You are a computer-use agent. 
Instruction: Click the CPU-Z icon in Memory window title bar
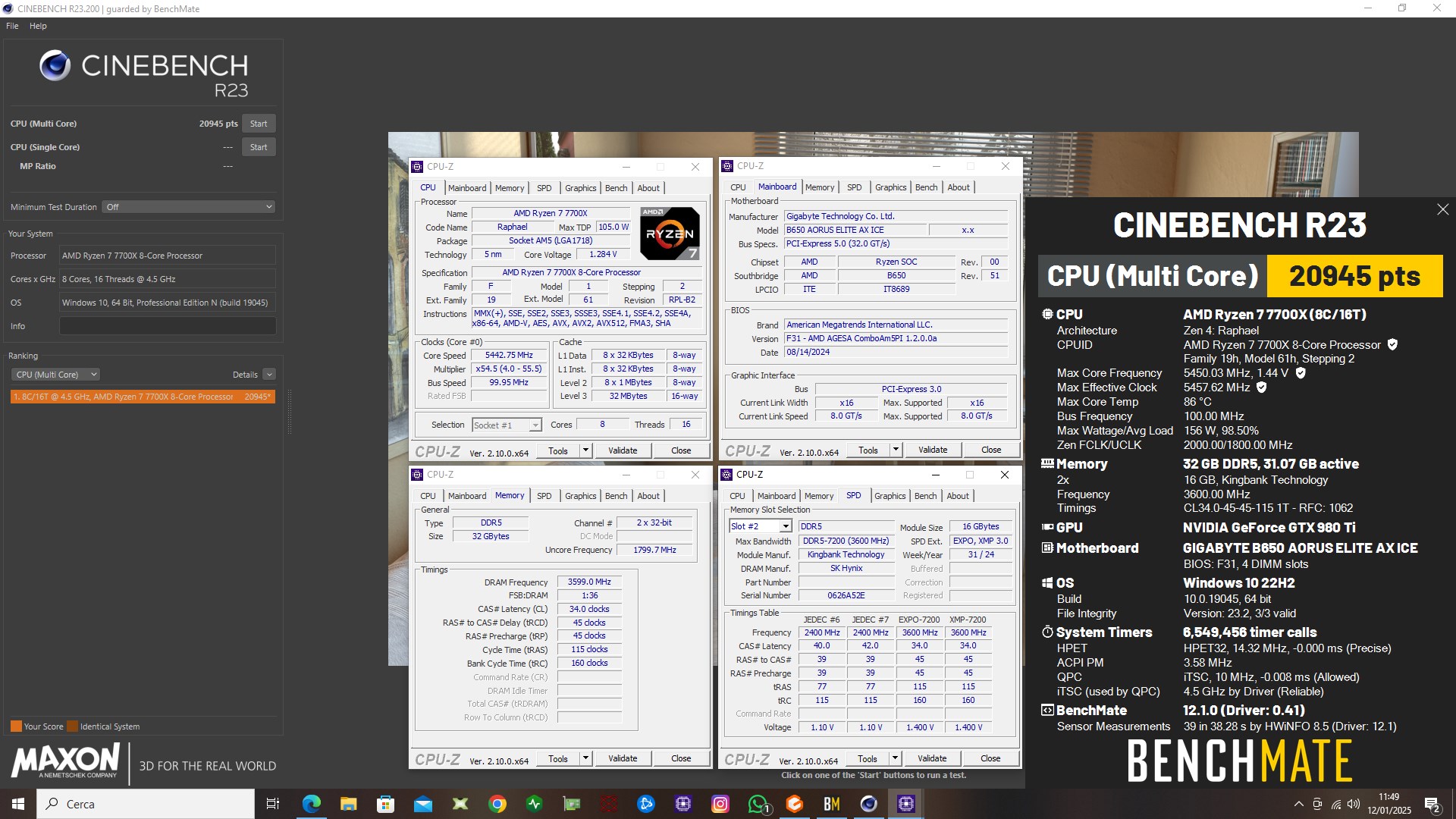coord(417,475)
